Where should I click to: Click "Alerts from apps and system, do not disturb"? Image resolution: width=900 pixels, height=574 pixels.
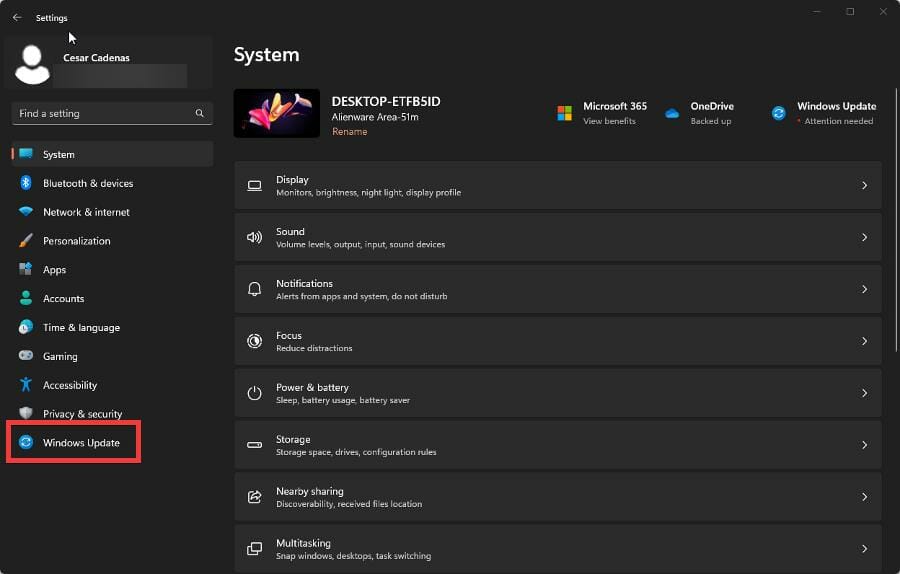pos(362,296)
